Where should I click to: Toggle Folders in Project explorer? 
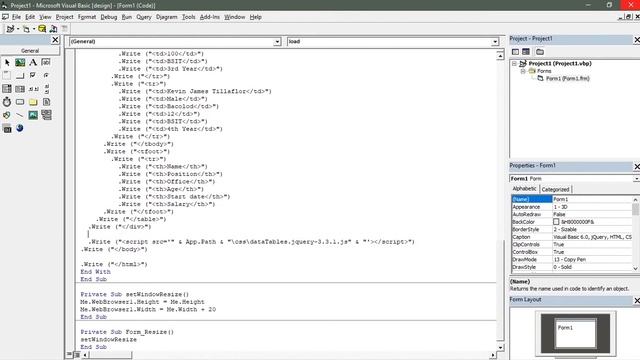click(540, 52)
